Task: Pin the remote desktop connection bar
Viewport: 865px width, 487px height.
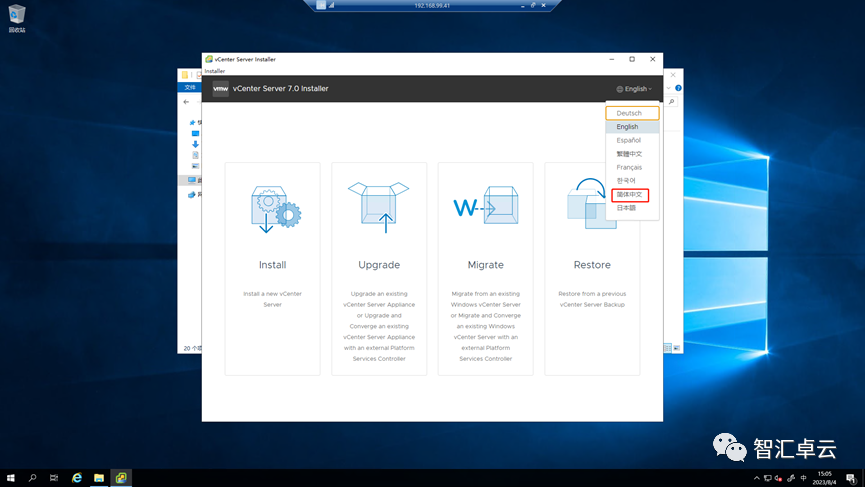Action: tap(321, 5)
